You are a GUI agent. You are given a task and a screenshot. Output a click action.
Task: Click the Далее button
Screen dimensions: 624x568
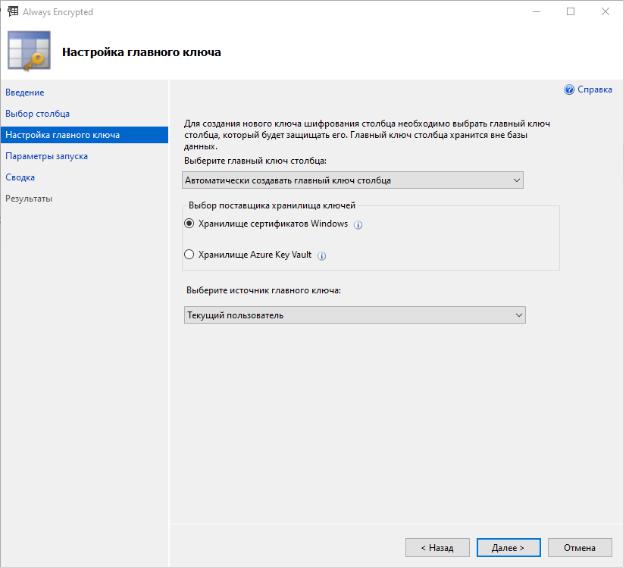coord(509,548)
